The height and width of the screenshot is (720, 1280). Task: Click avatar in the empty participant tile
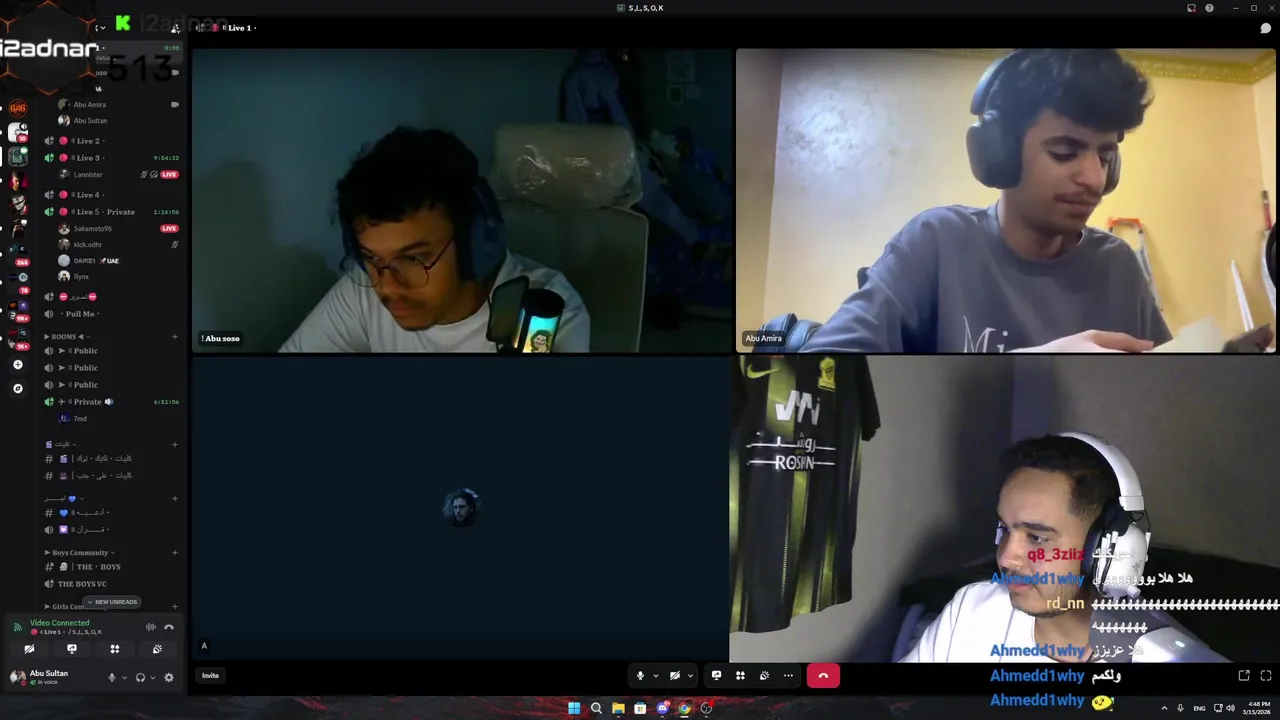[x=461, y=508]
